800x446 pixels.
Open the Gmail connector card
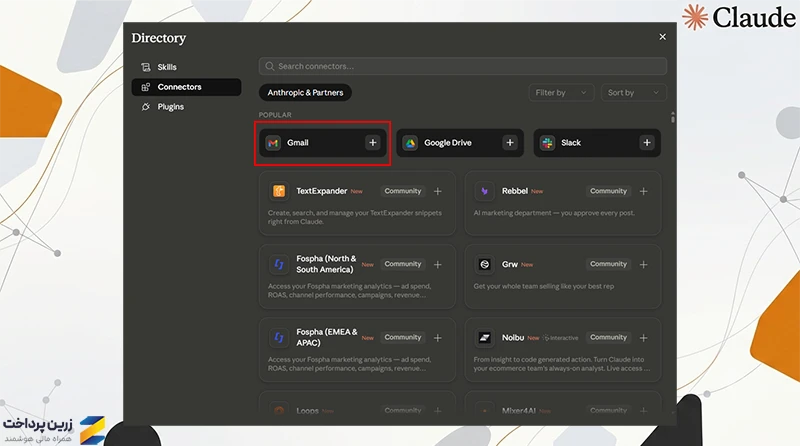(x=322, y=143)
